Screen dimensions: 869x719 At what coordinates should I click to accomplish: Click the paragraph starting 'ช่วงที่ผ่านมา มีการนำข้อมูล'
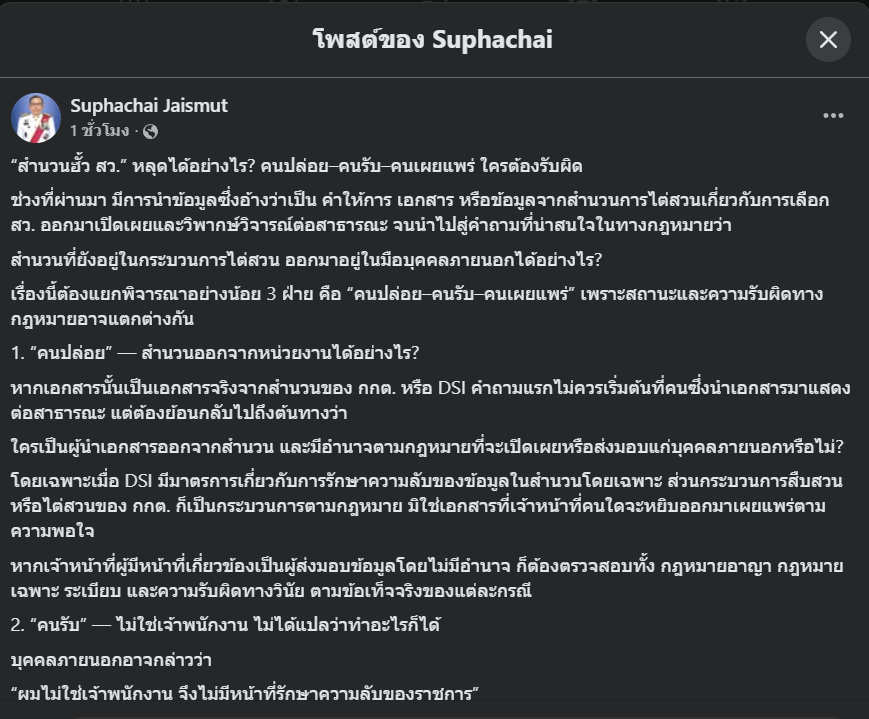tap(420, 212)
